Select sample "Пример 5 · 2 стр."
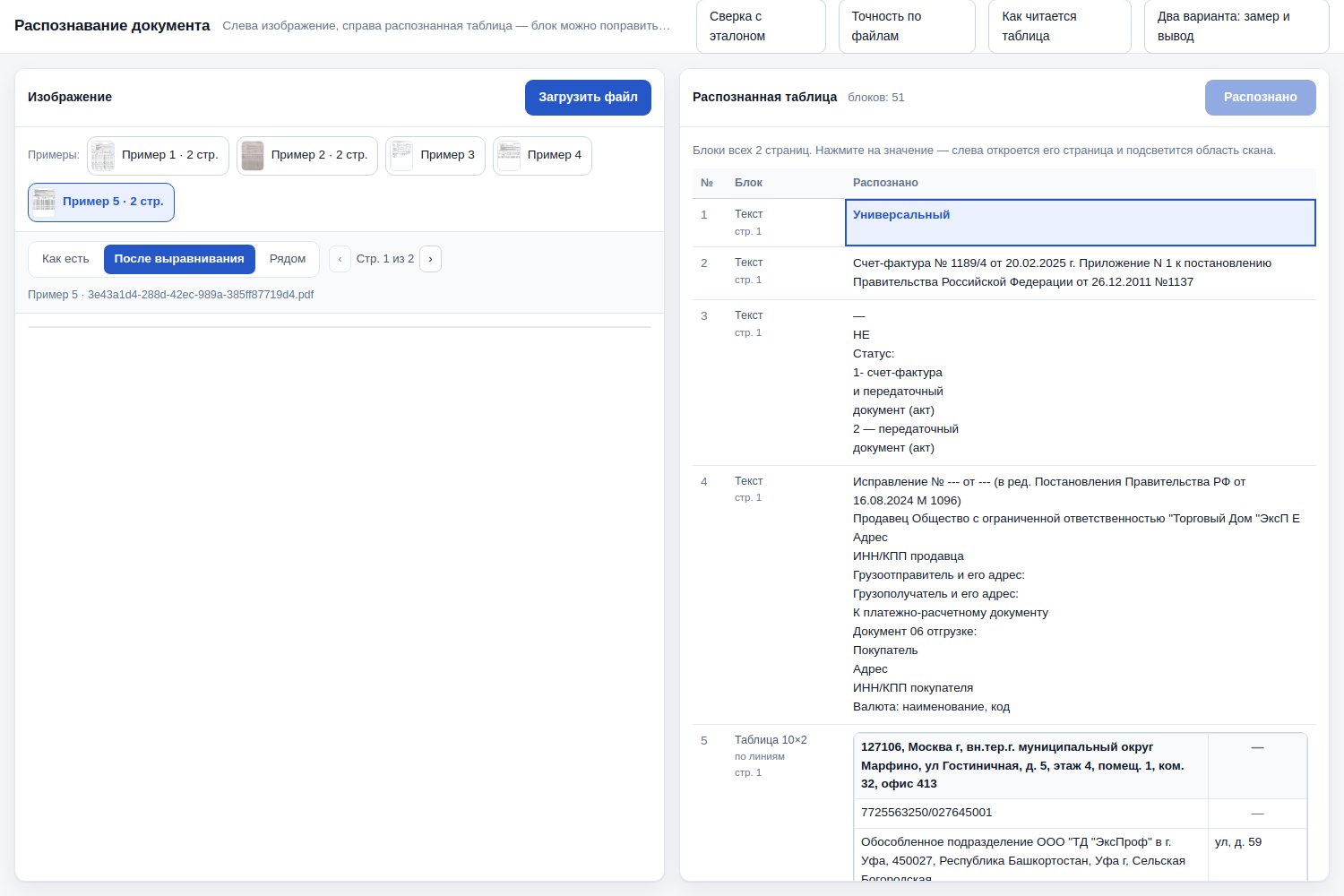The height and width of the screenshot is (896, 1344). tap(101, 202)
